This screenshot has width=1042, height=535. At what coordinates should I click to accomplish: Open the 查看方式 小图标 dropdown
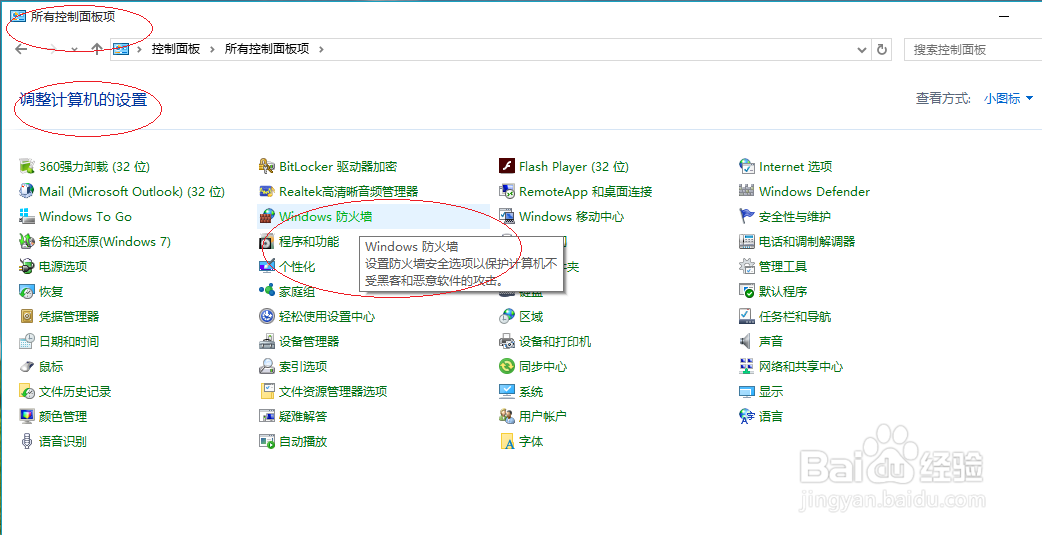(x=1009, y=99)
